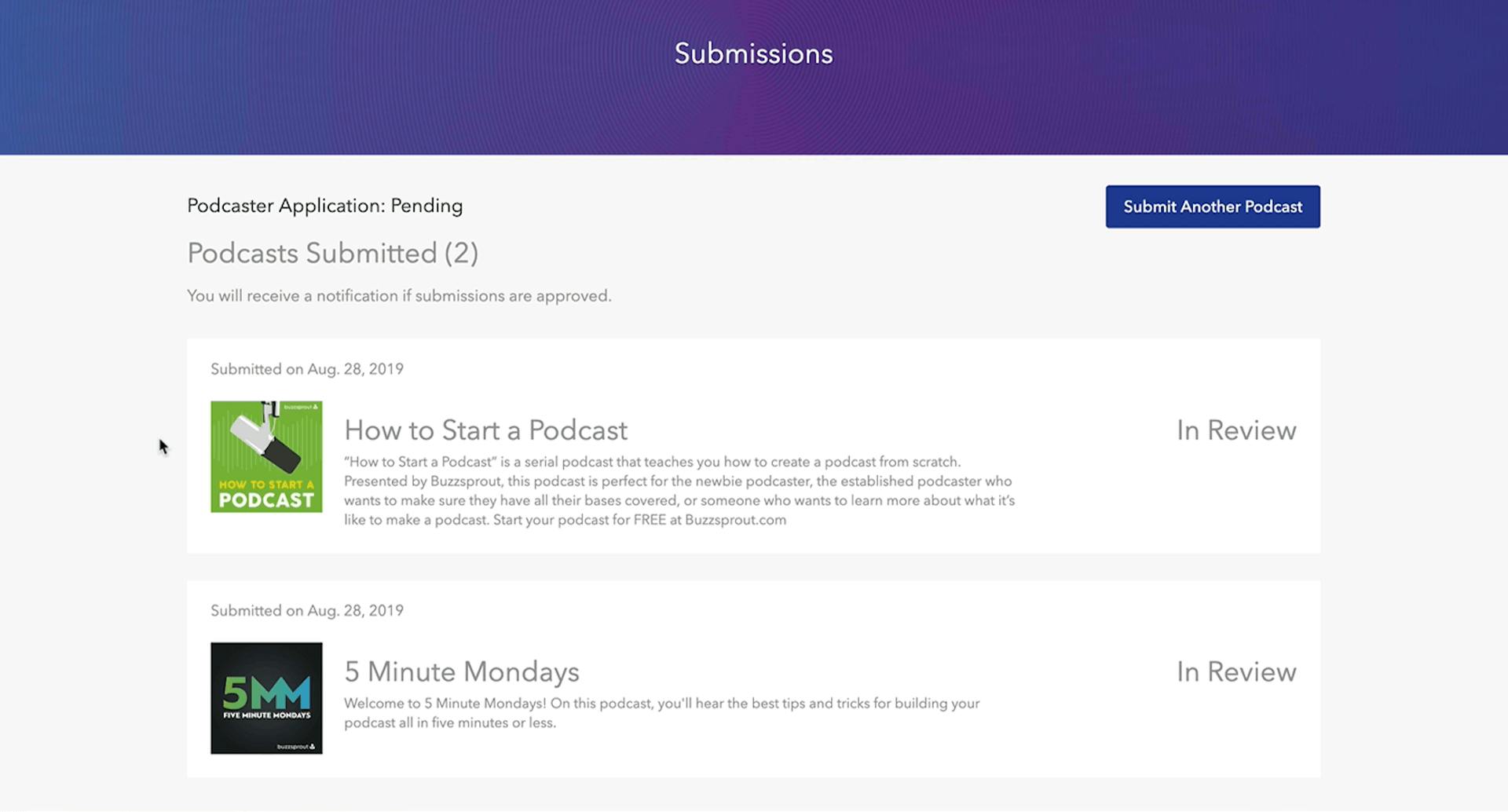
Task: Select the Buzzsprout.com link in the description
Action: 737,519
